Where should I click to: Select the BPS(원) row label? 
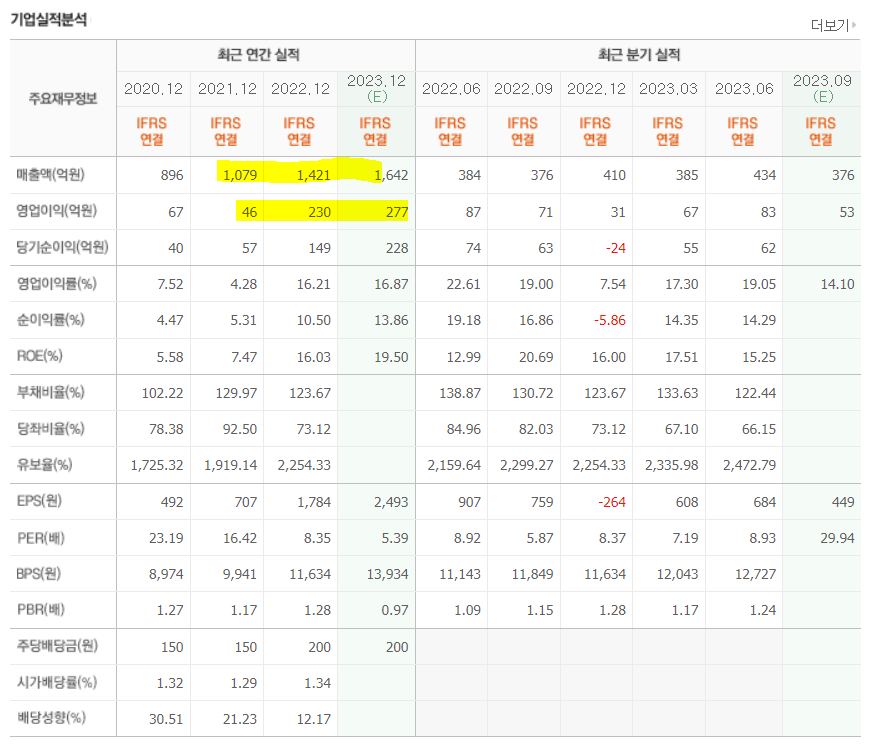pyautogui.click(x=39, y=574)
